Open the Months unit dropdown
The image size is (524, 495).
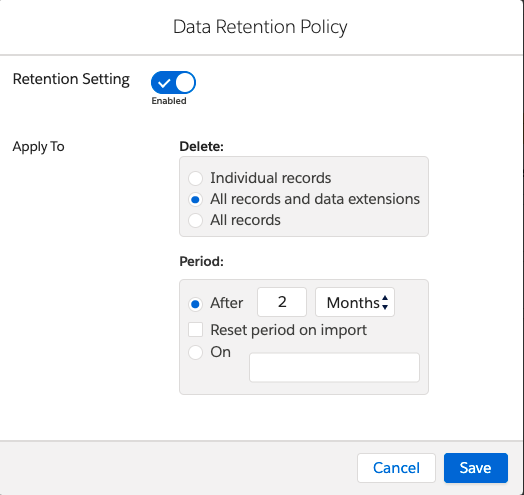[355, 302]
